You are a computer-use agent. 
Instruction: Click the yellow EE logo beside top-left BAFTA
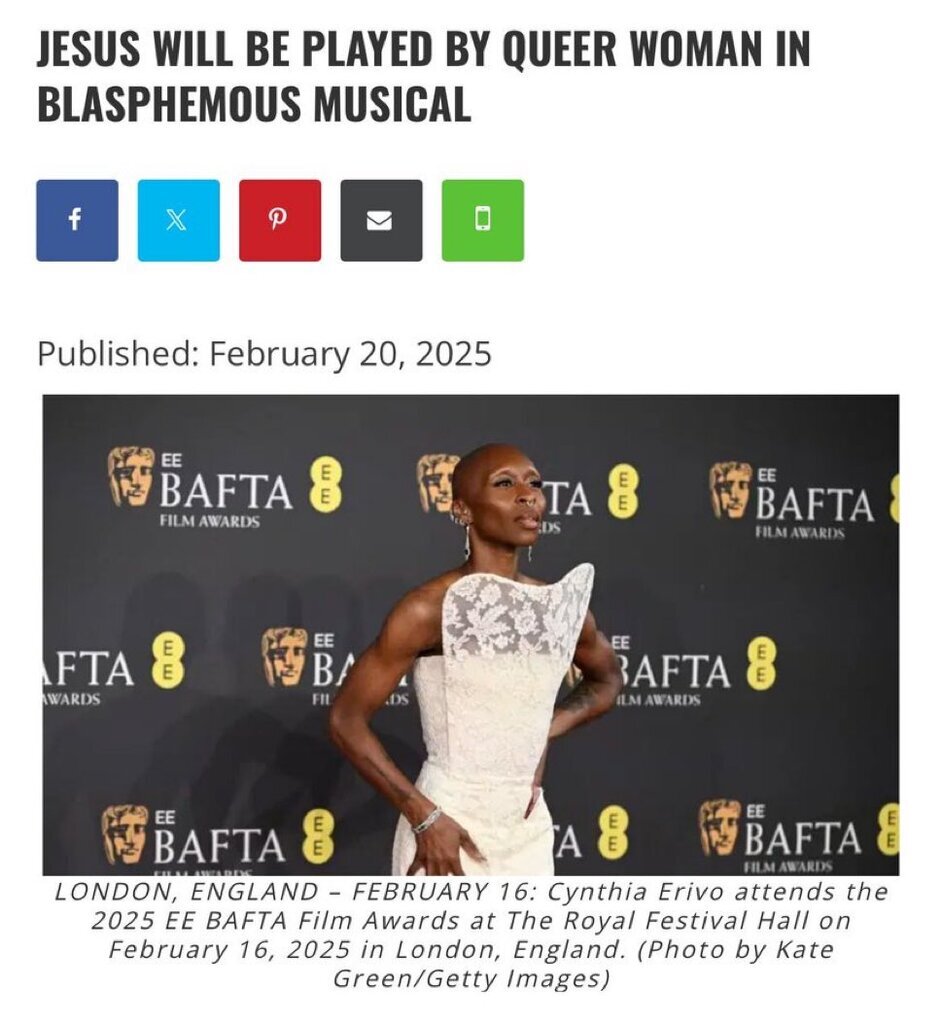click(326, 484)
